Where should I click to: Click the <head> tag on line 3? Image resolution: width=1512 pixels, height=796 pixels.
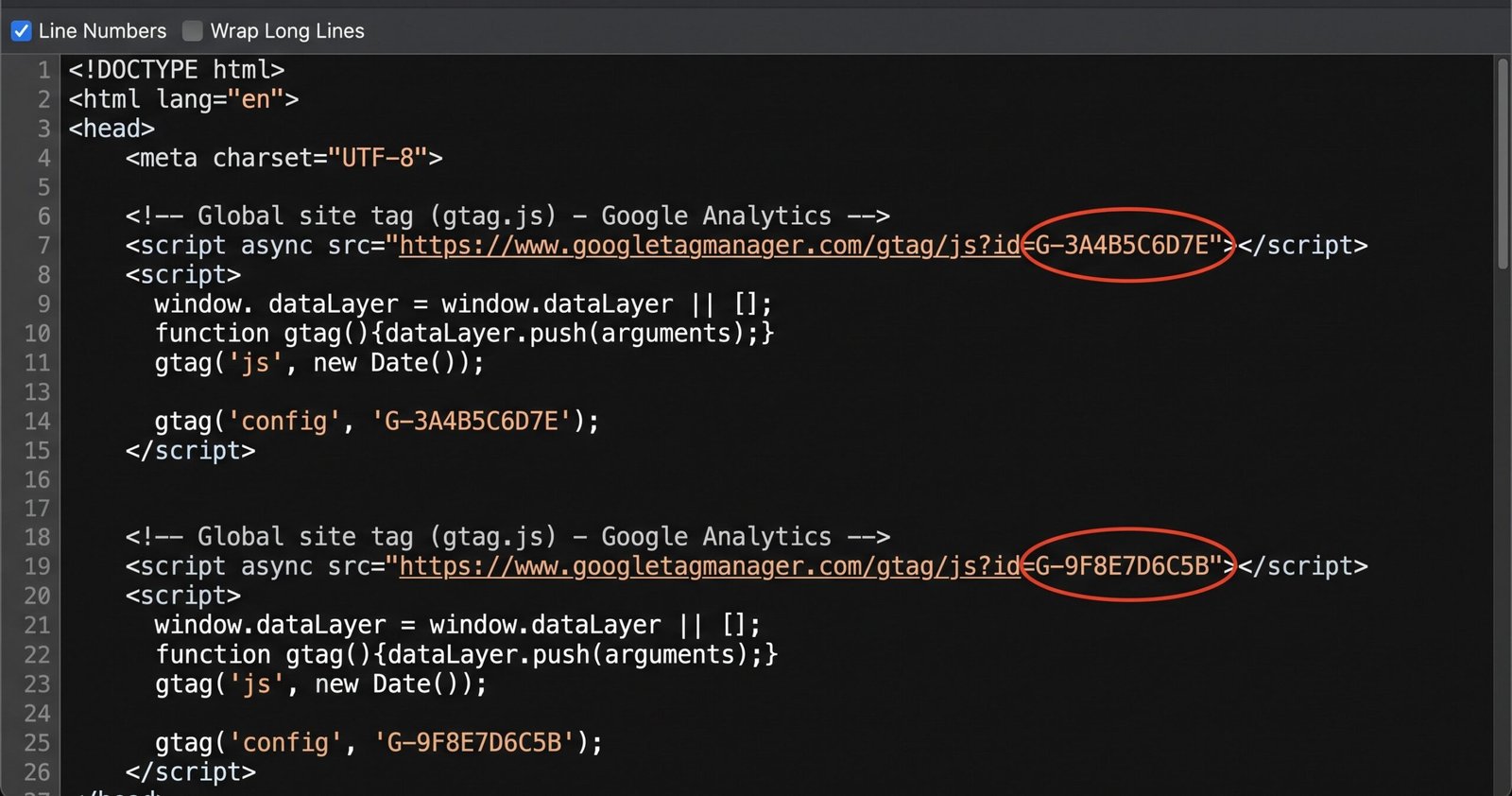pyautogui.click(x=112, y=129)
